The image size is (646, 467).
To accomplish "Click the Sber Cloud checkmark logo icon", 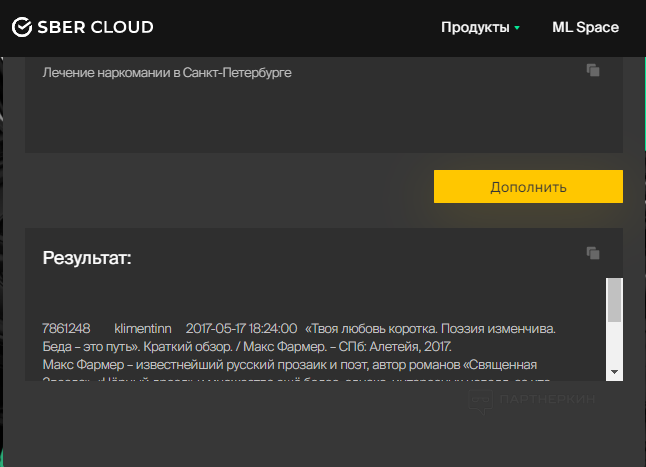I will [x=22, y=27].
